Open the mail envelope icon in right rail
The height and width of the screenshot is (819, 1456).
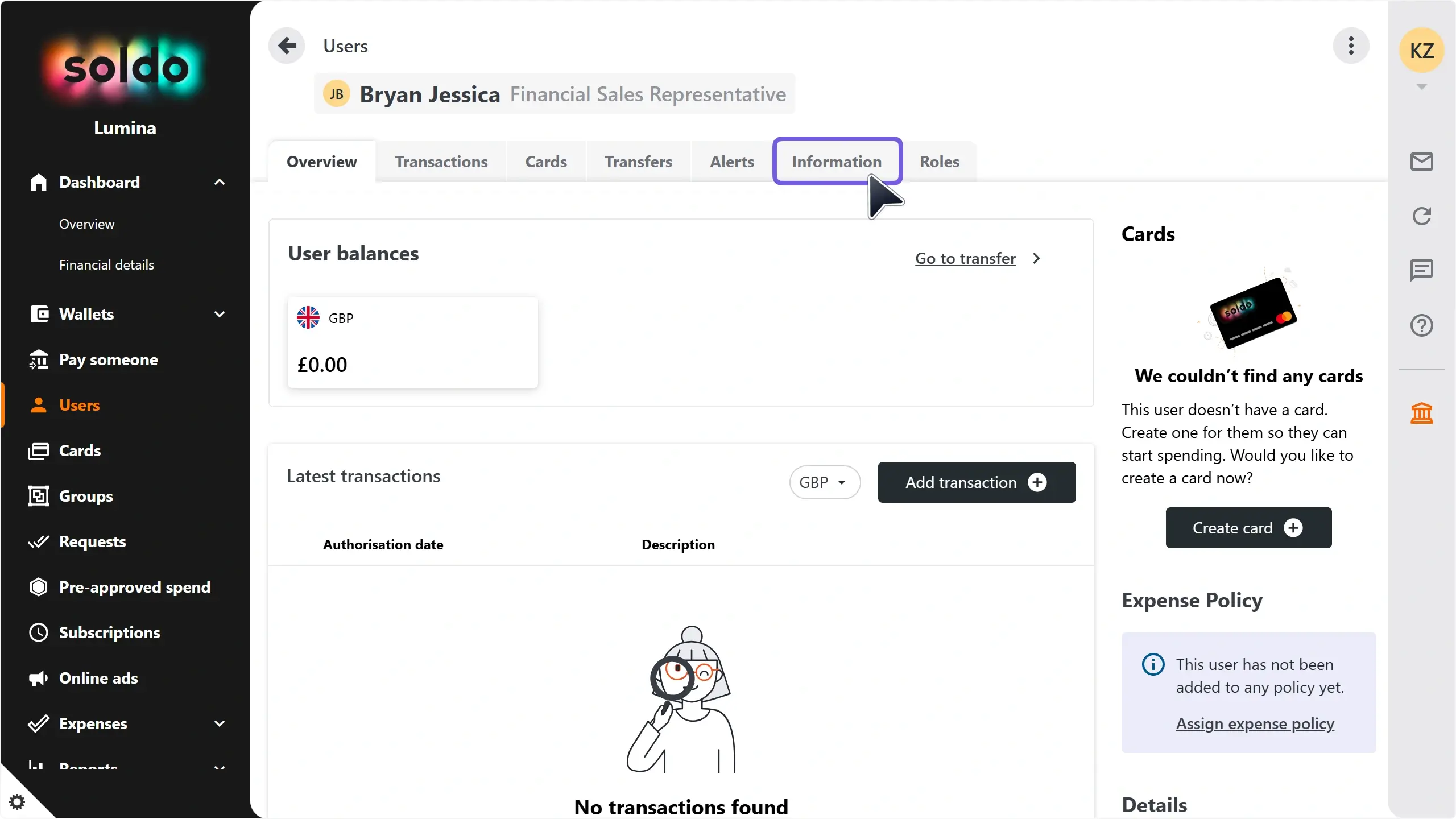click(1421, 162)
